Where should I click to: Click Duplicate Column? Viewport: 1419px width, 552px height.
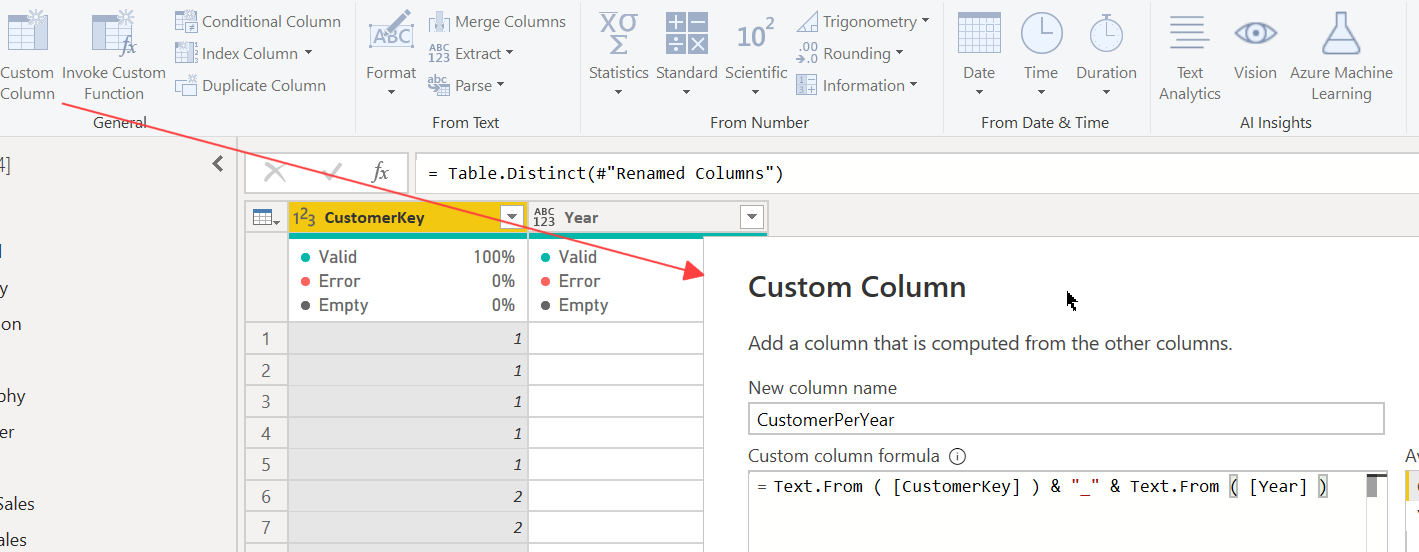point(251,85)
